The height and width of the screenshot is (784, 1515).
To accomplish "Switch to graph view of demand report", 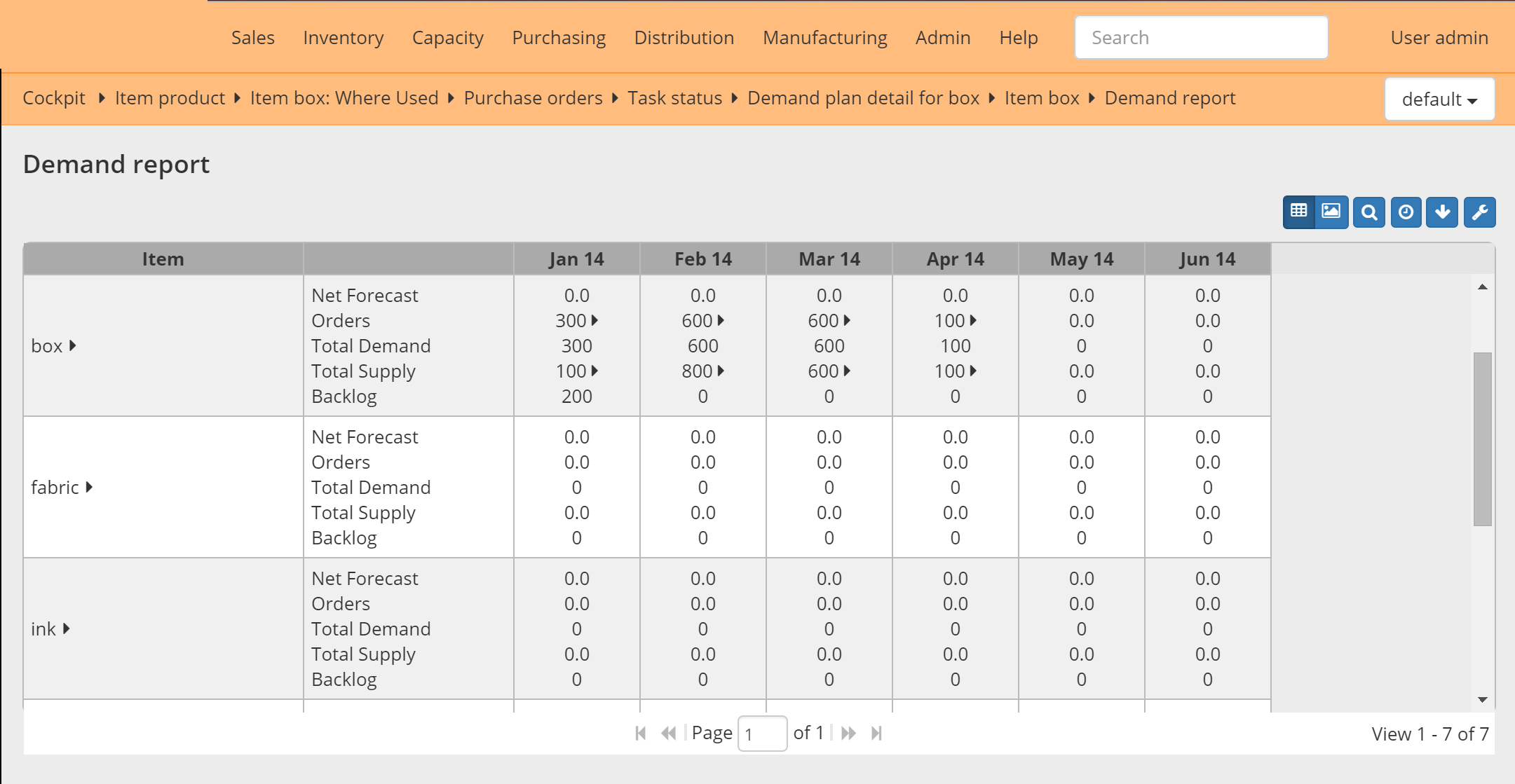I will pos(1331,212).
